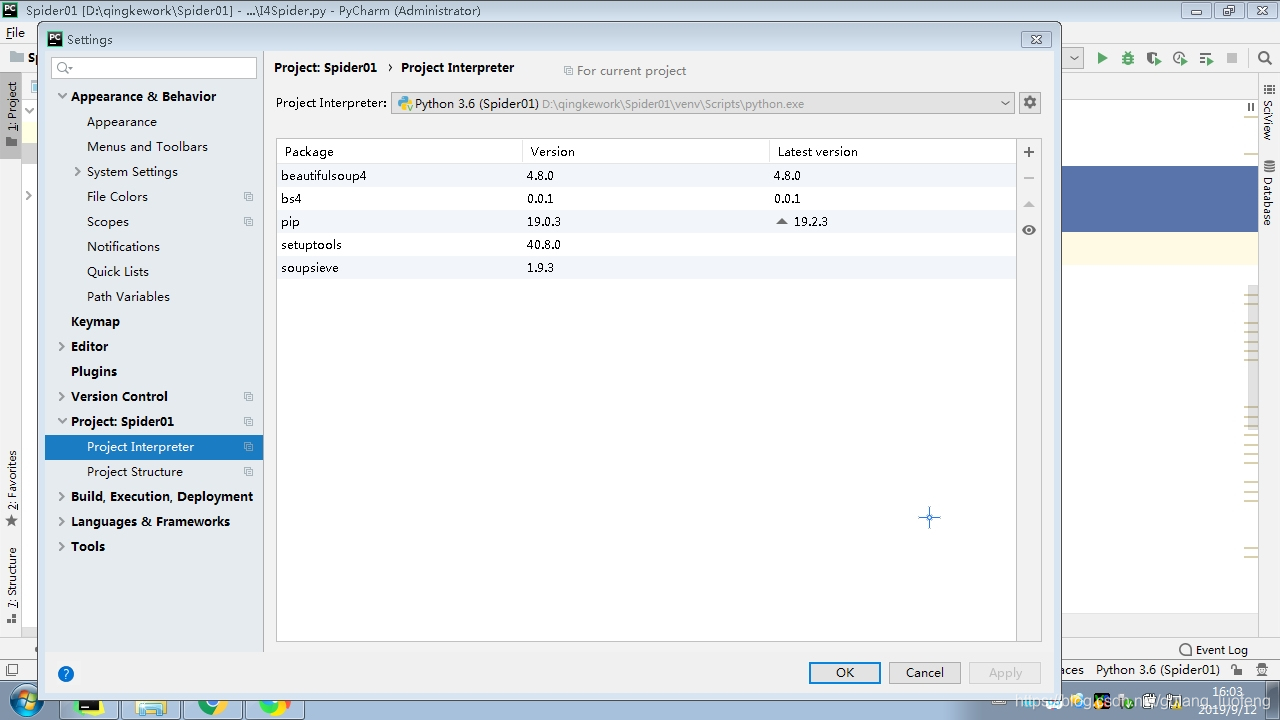This screenshot has width=1280, height=720.
Task: Click Python 3.6 (Spider01) status bar entry
Action: [1158, 670]
